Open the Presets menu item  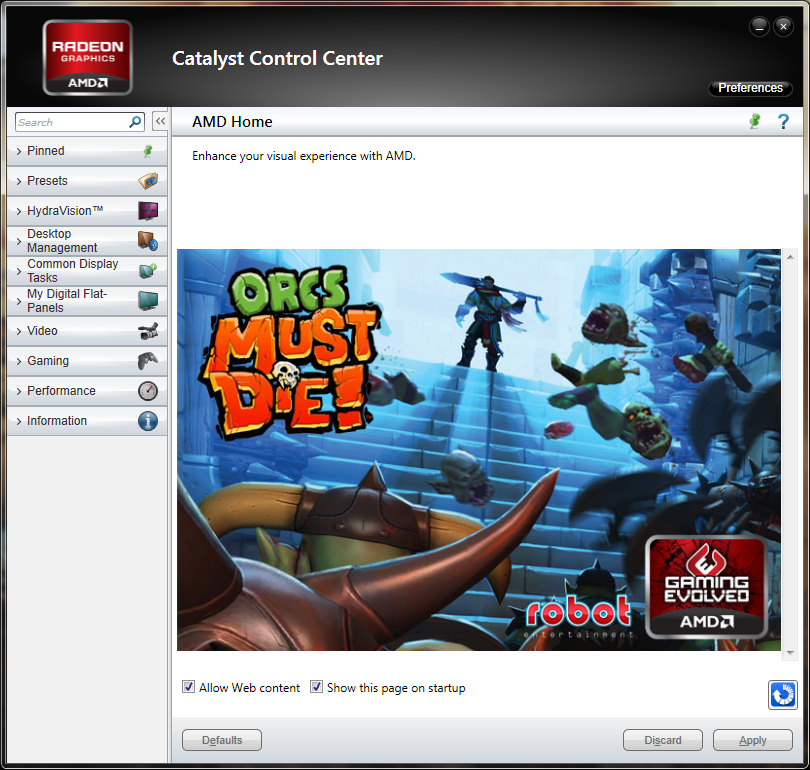(x=87, y=181)
